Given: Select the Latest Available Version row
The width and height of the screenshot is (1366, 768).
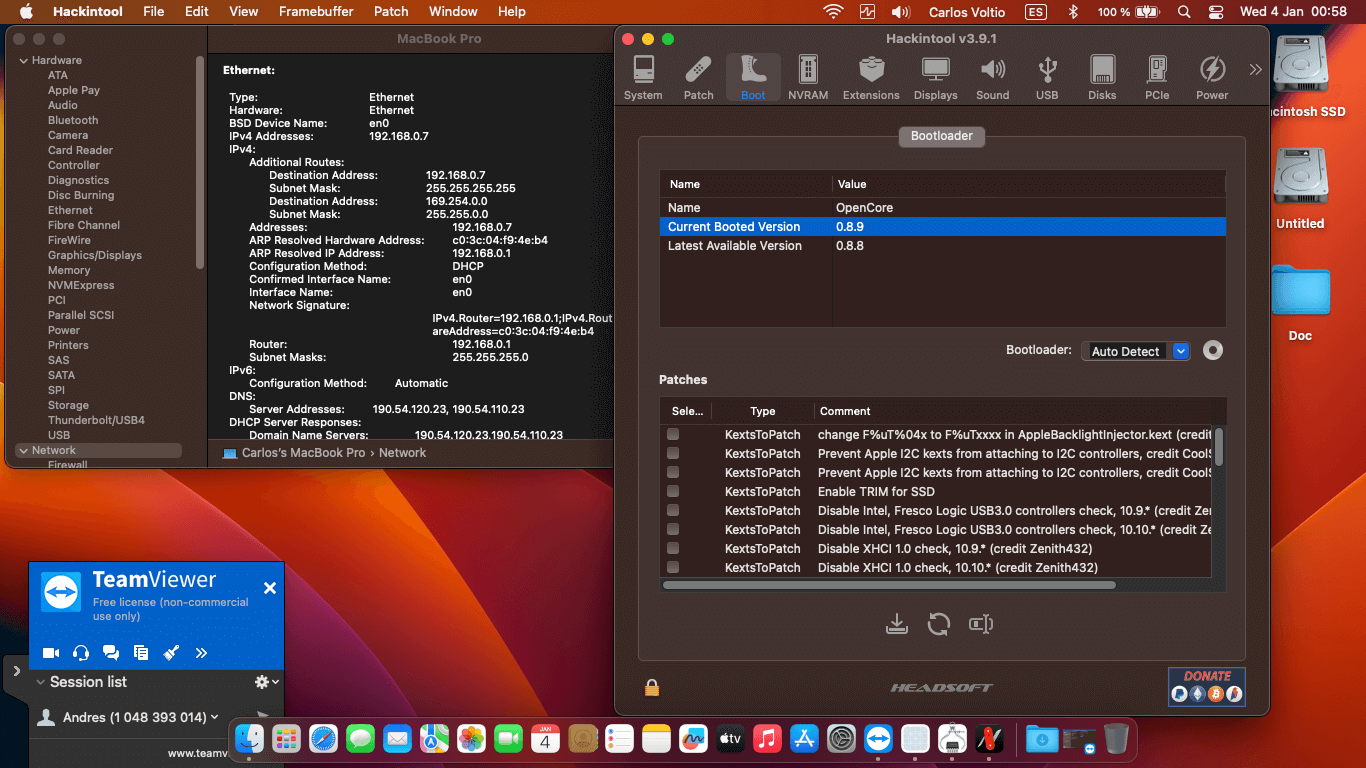Looking at the screenshot, I should pos(942,246).
